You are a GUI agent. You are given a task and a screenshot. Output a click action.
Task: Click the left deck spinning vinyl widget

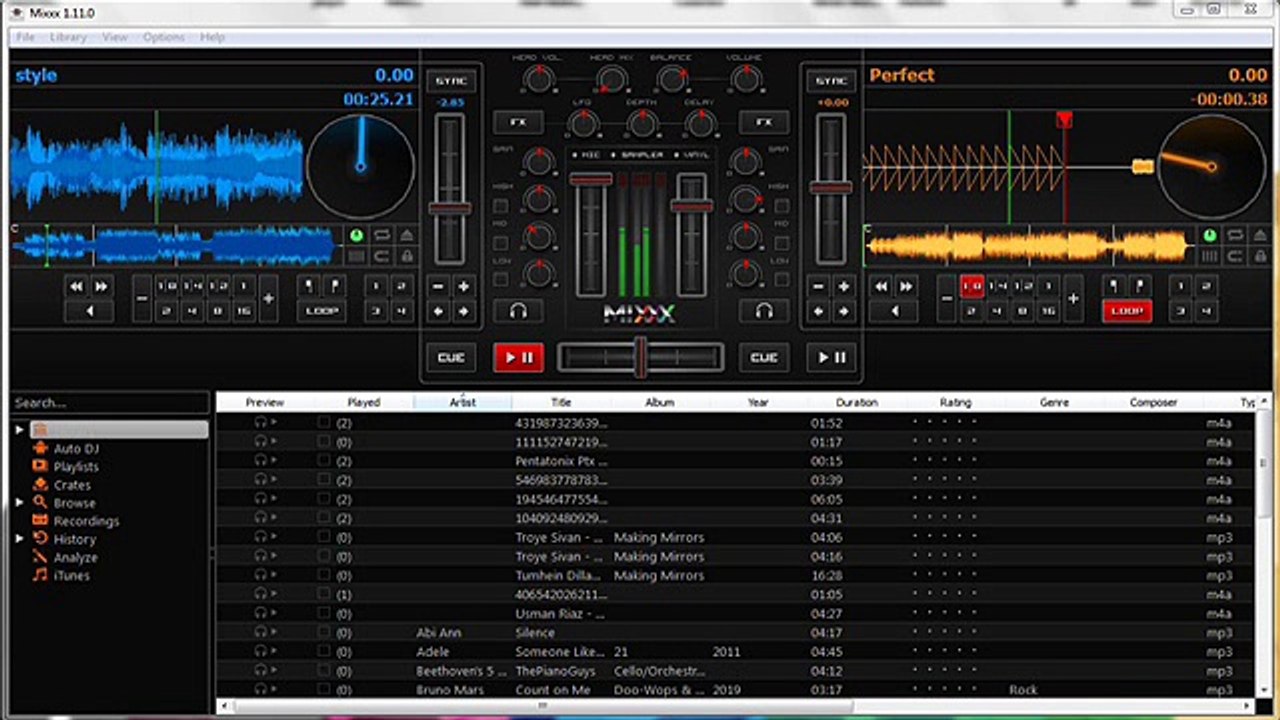[360, 165]
